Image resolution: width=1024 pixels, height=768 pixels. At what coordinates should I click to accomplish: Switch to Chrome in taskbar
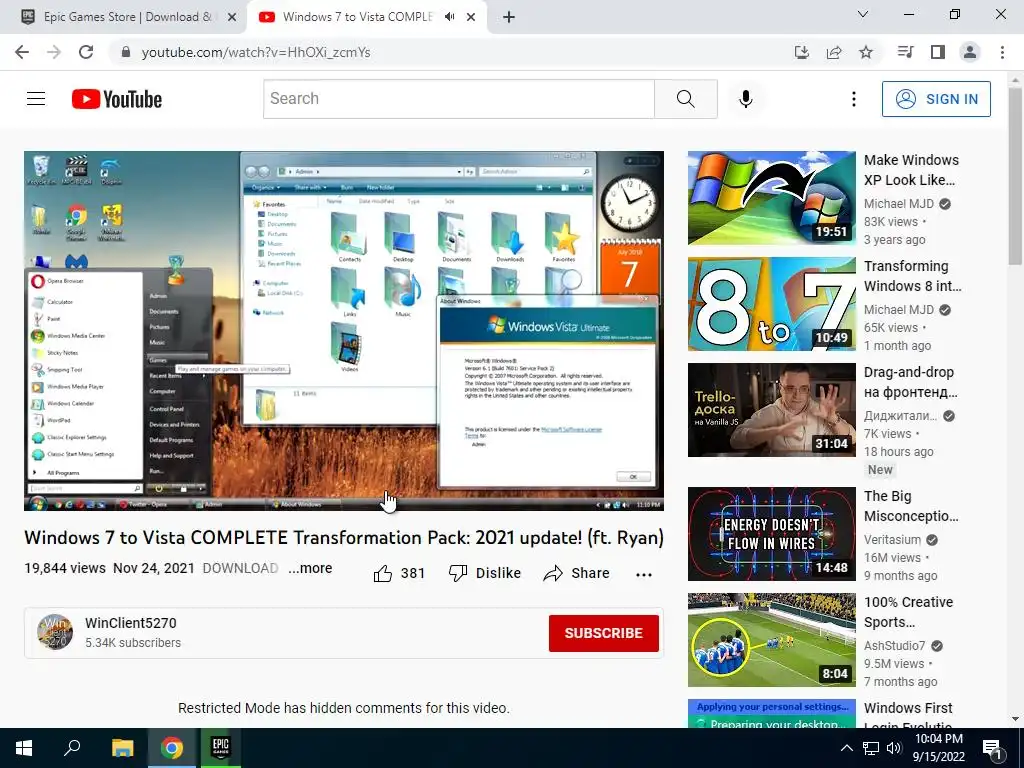[x=171, y=748]
